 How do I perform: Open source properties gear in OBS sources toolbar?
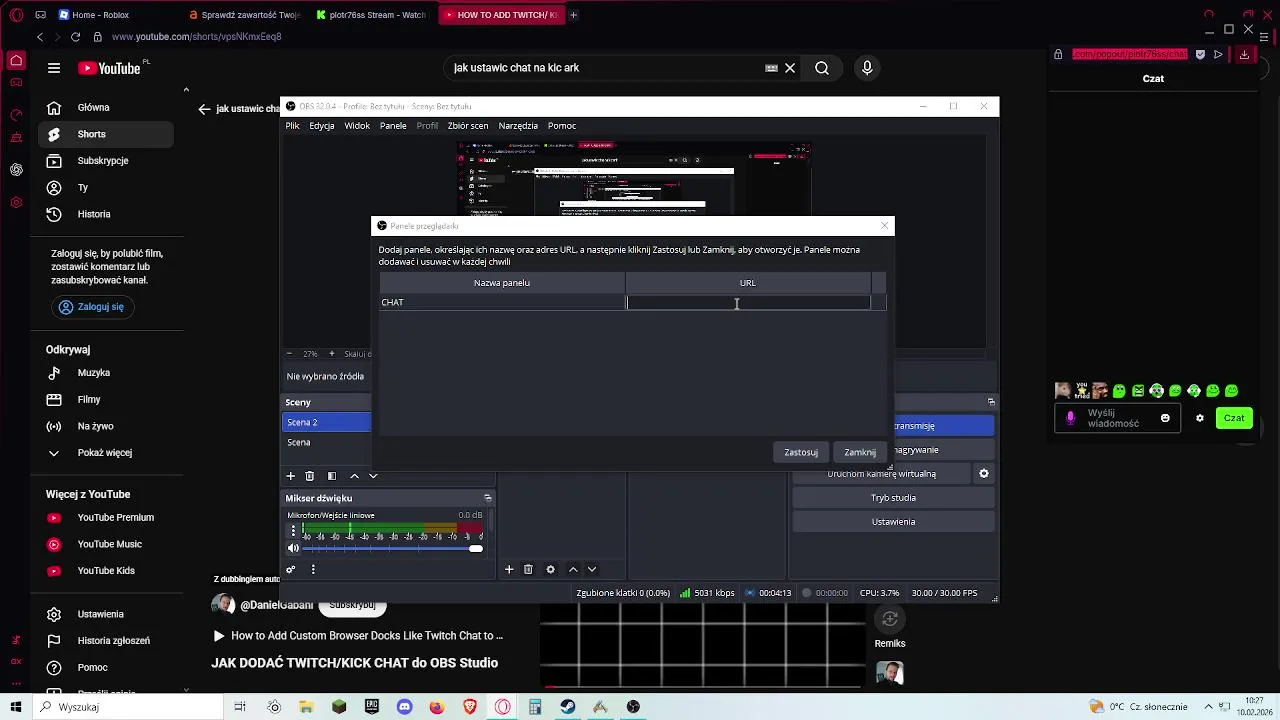550,569
